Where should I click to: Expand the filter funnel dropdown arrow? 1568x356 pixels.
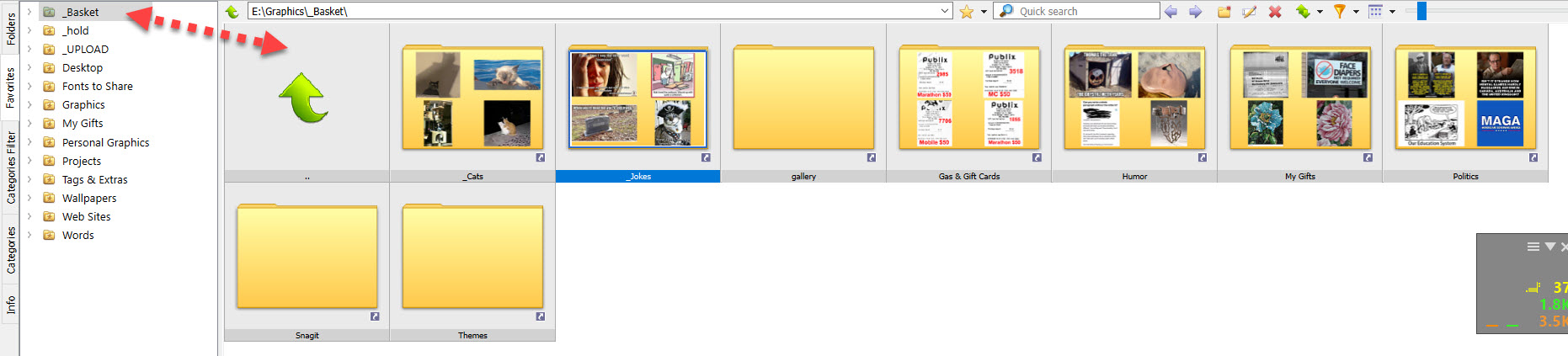[x=1356, y=12]
